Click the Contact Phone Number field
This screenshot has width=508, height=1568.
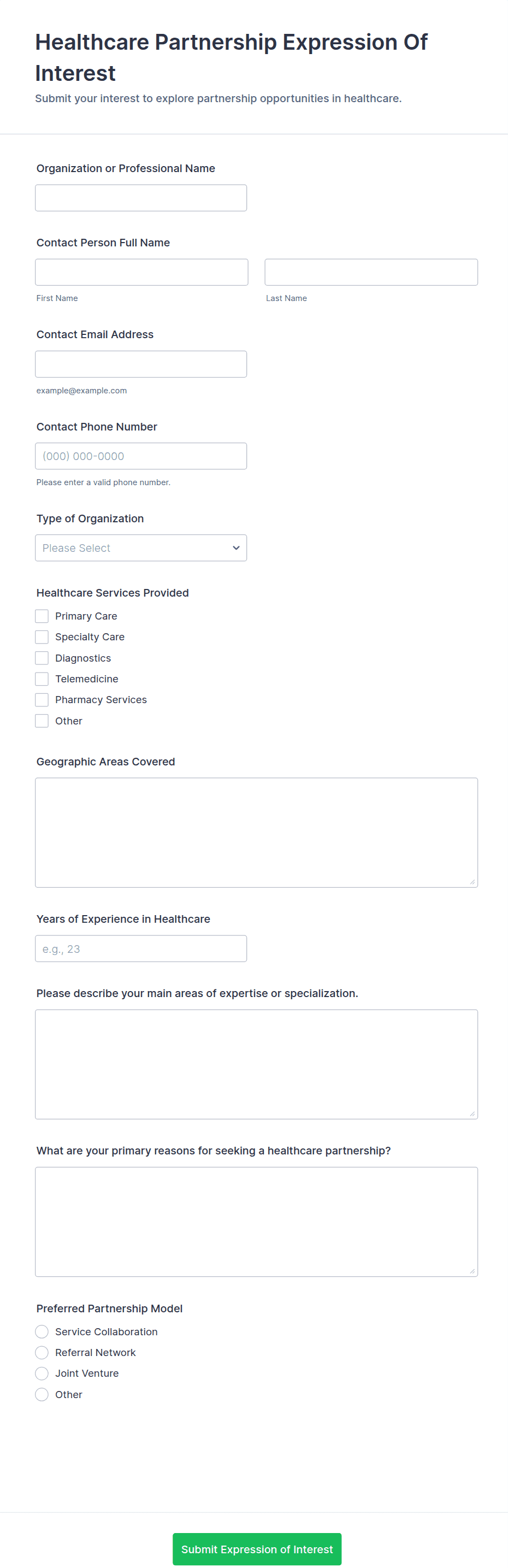tap(140, 456)
